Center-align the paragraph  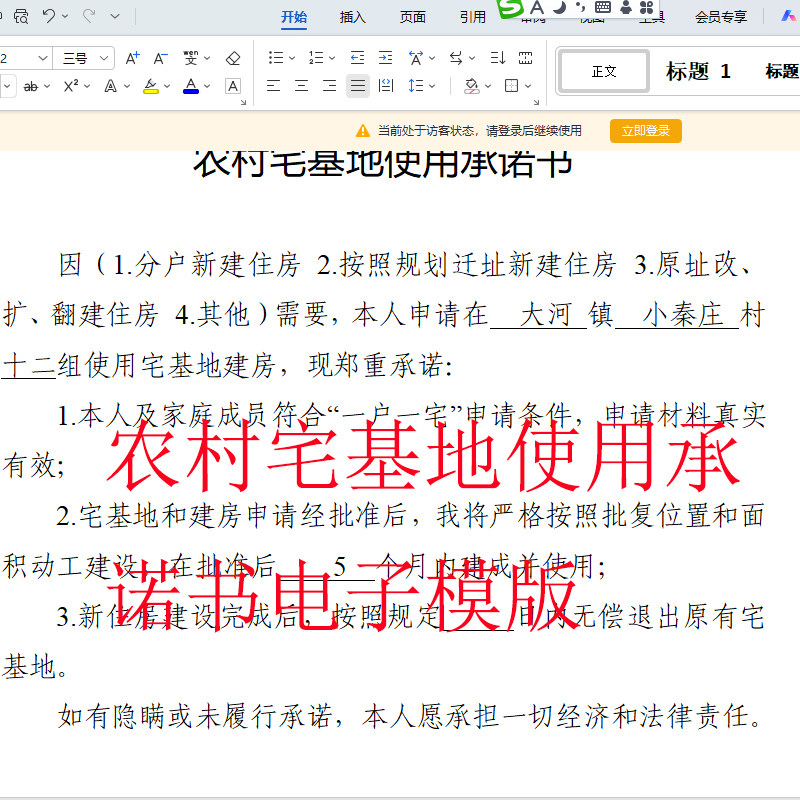click(302, 86)
